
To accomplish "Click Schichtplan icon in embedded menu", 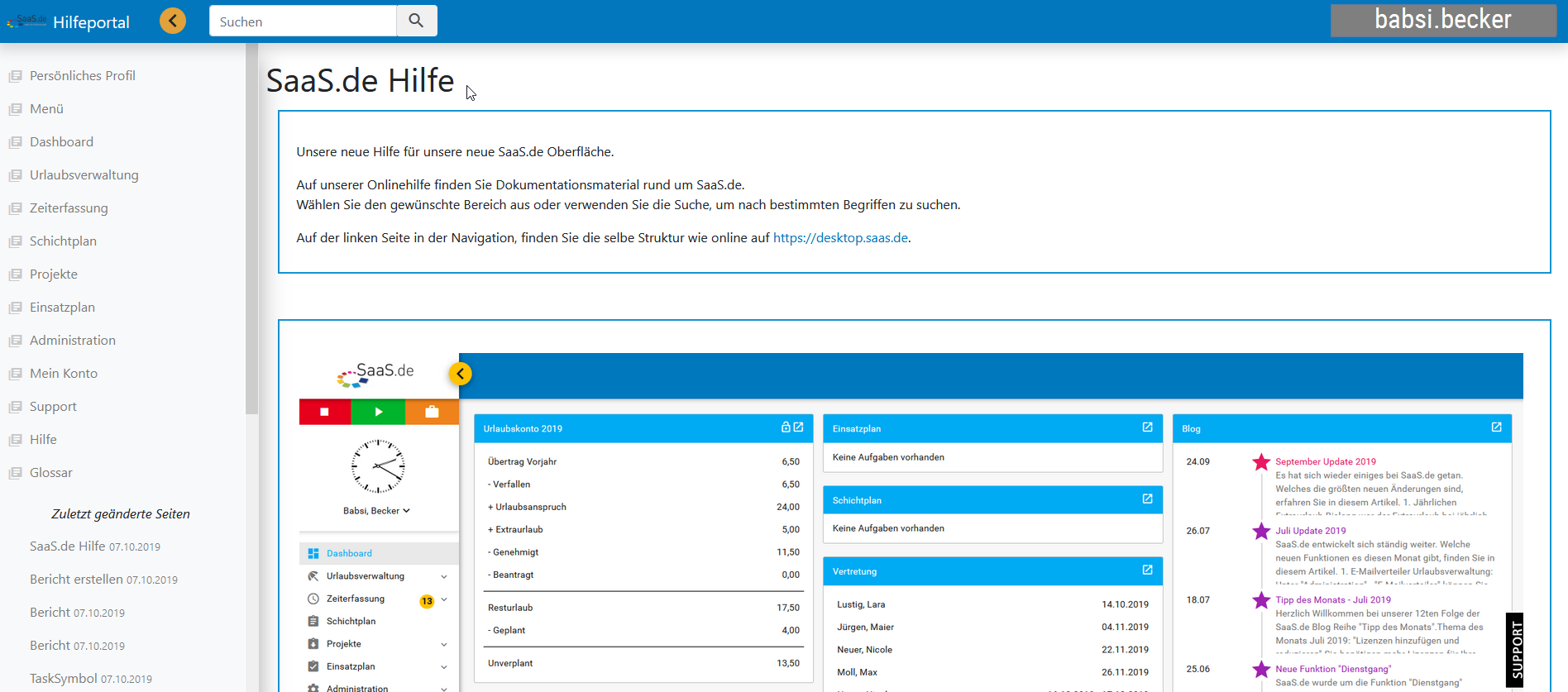I will click(x=313, y=621).
